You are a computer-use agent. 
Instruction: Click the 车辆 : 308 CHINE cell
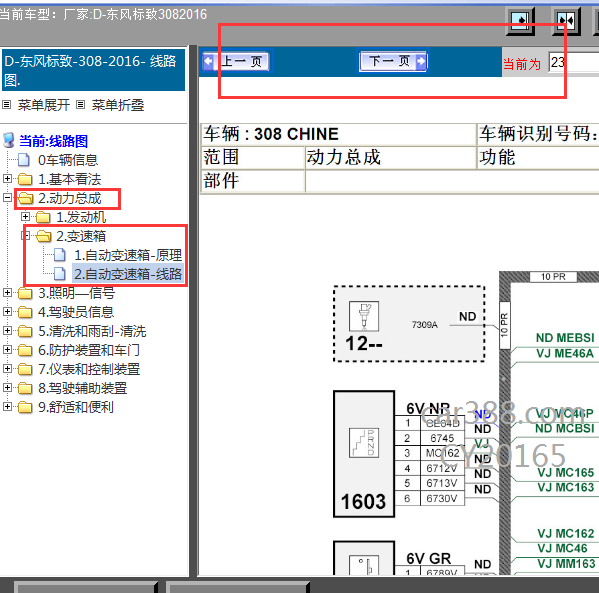(x=338, y=134)
